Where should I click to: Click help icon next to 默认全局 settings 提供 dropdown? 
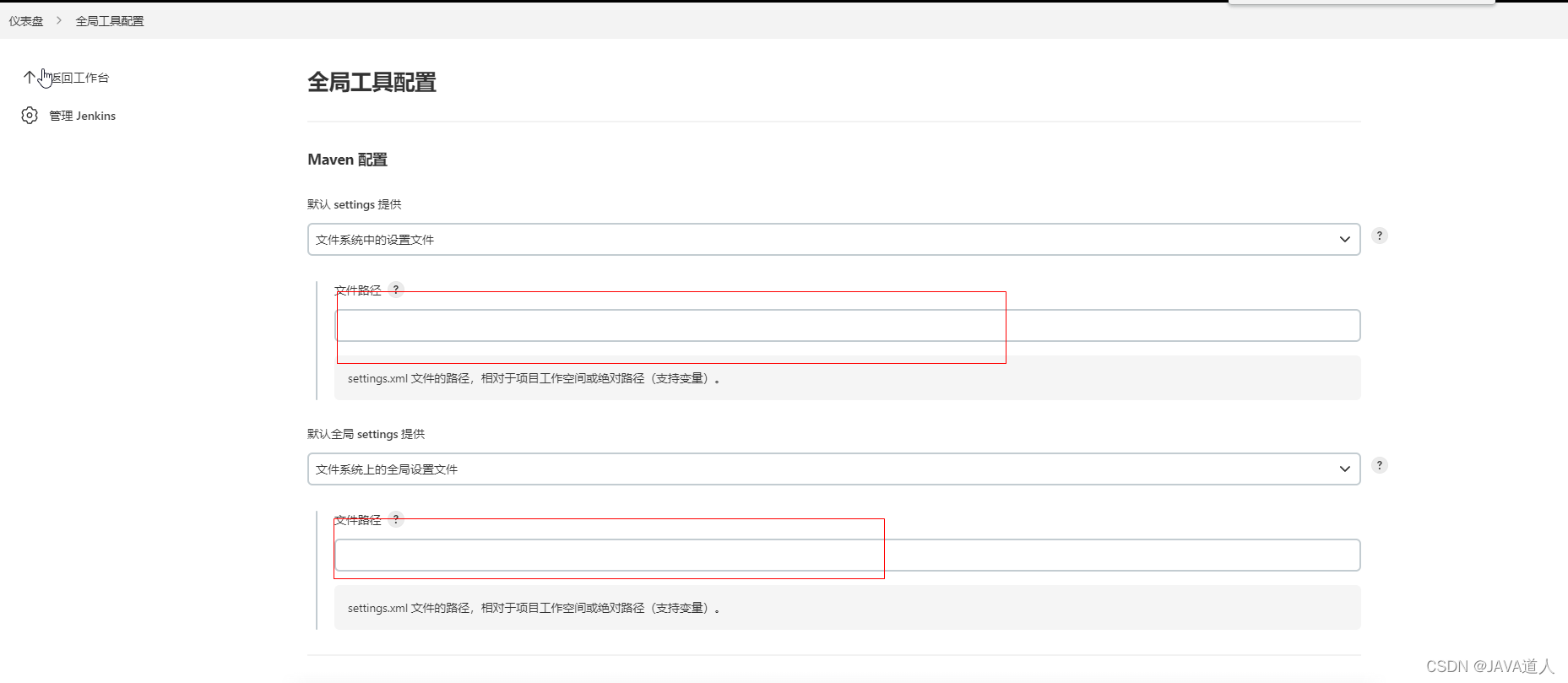tap(1379, 466)
